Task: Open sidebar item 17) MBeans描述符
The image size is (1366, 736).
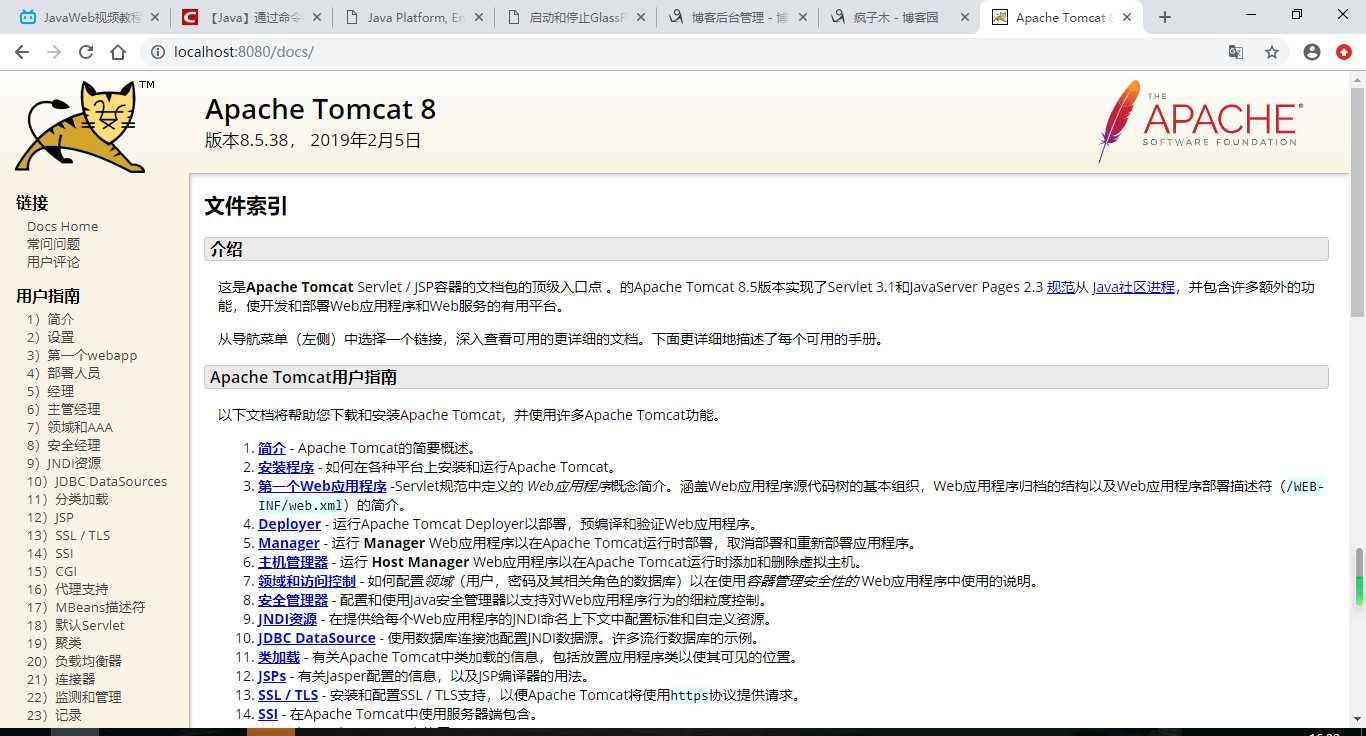Action: (x=86, y=607)
